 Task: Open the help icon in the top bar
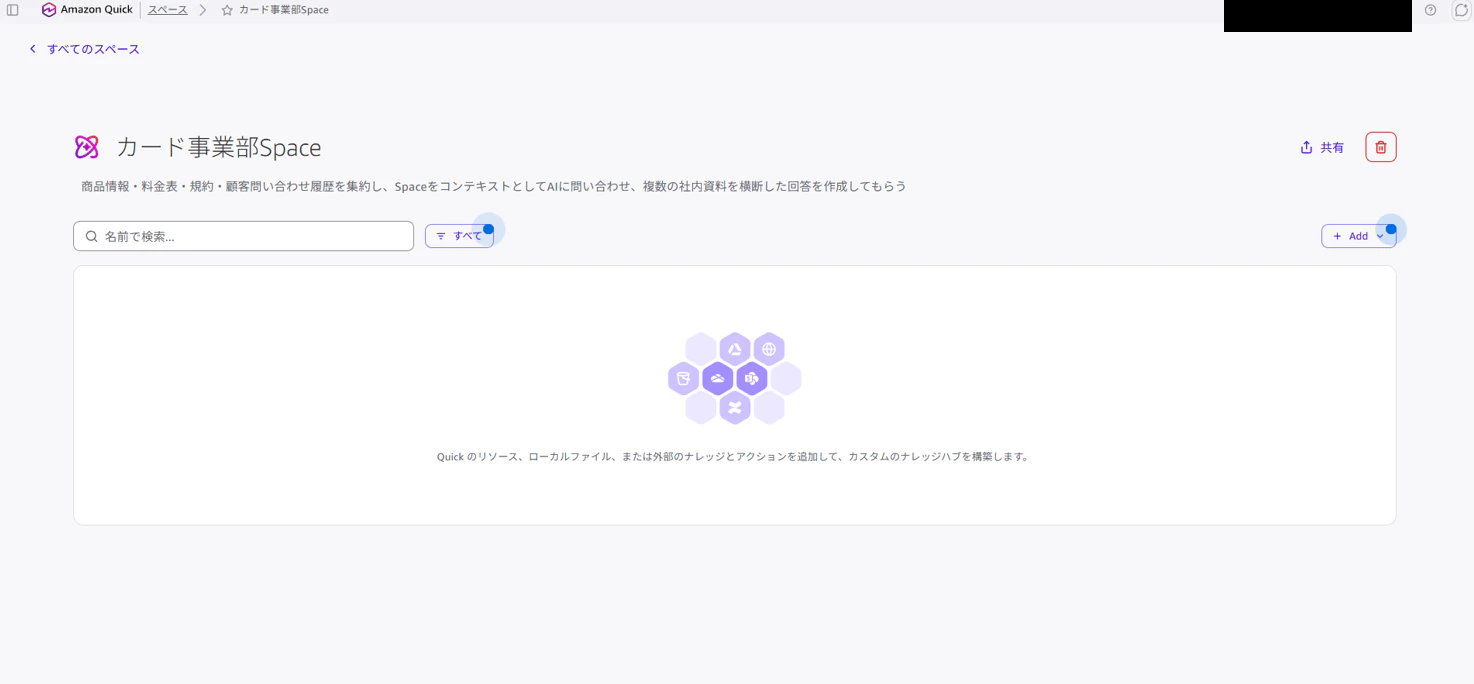1430,10
